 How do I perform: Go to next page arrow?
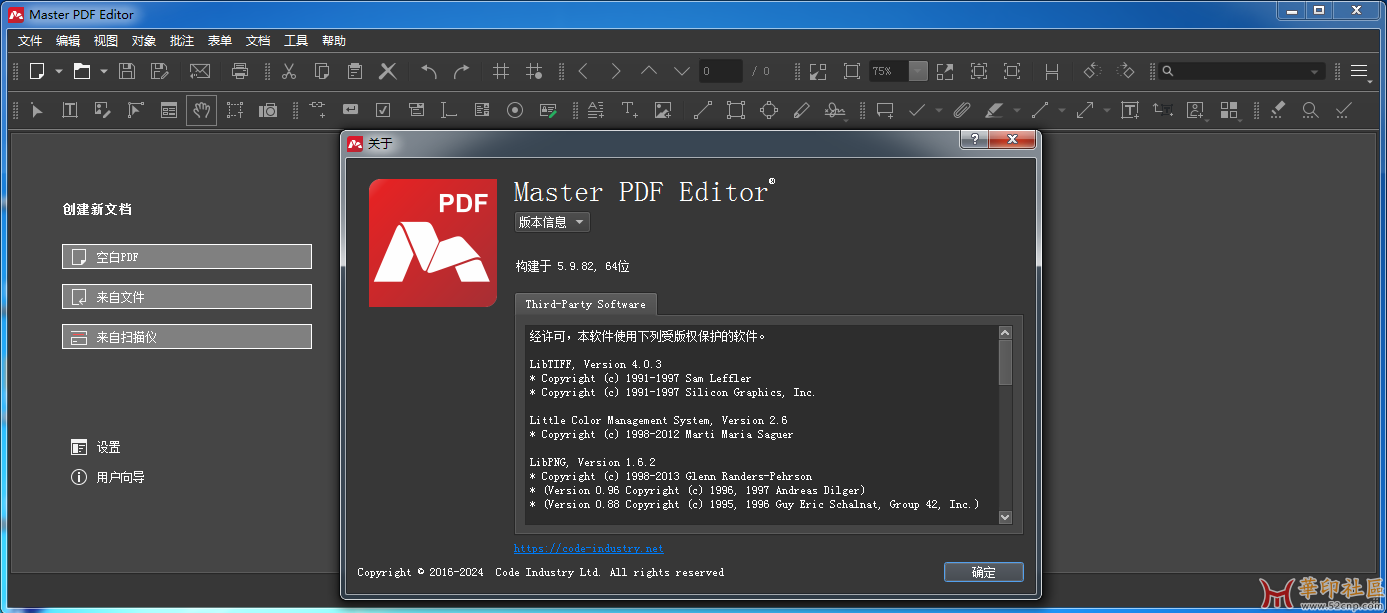[x=616, y=71]
